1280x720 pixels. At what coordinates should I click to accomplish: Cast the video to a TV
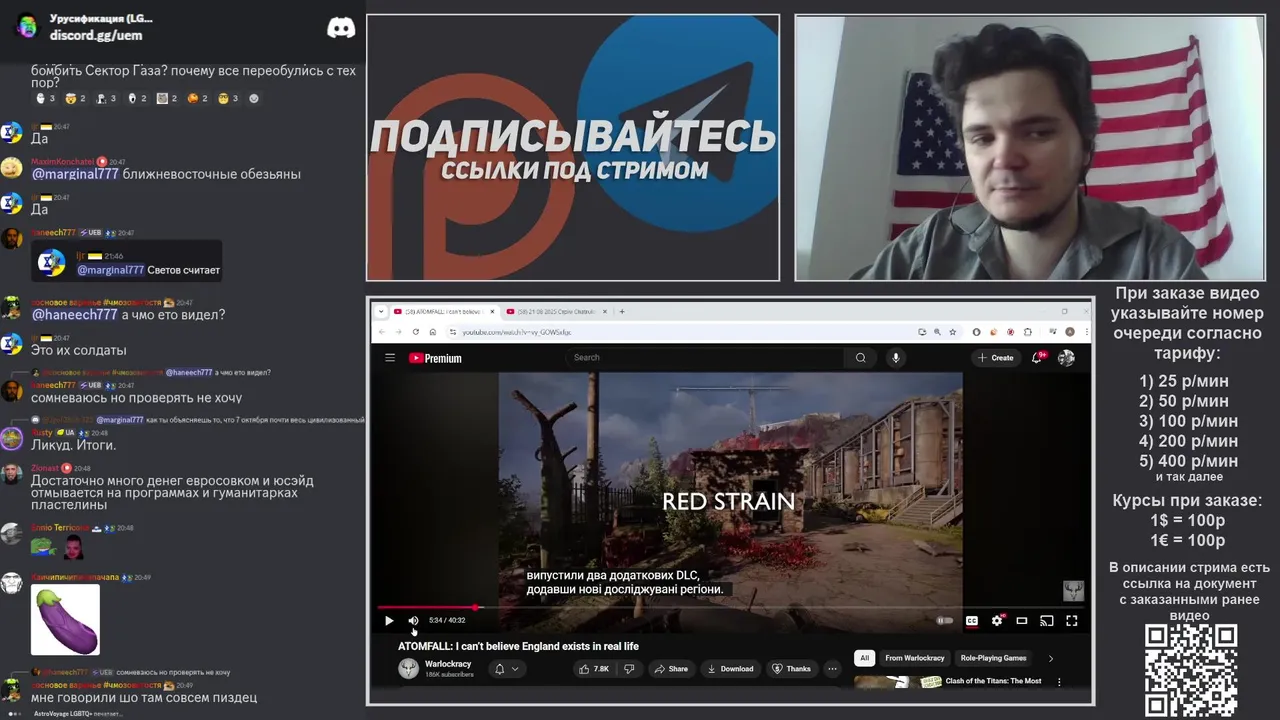click(1047, 621)
